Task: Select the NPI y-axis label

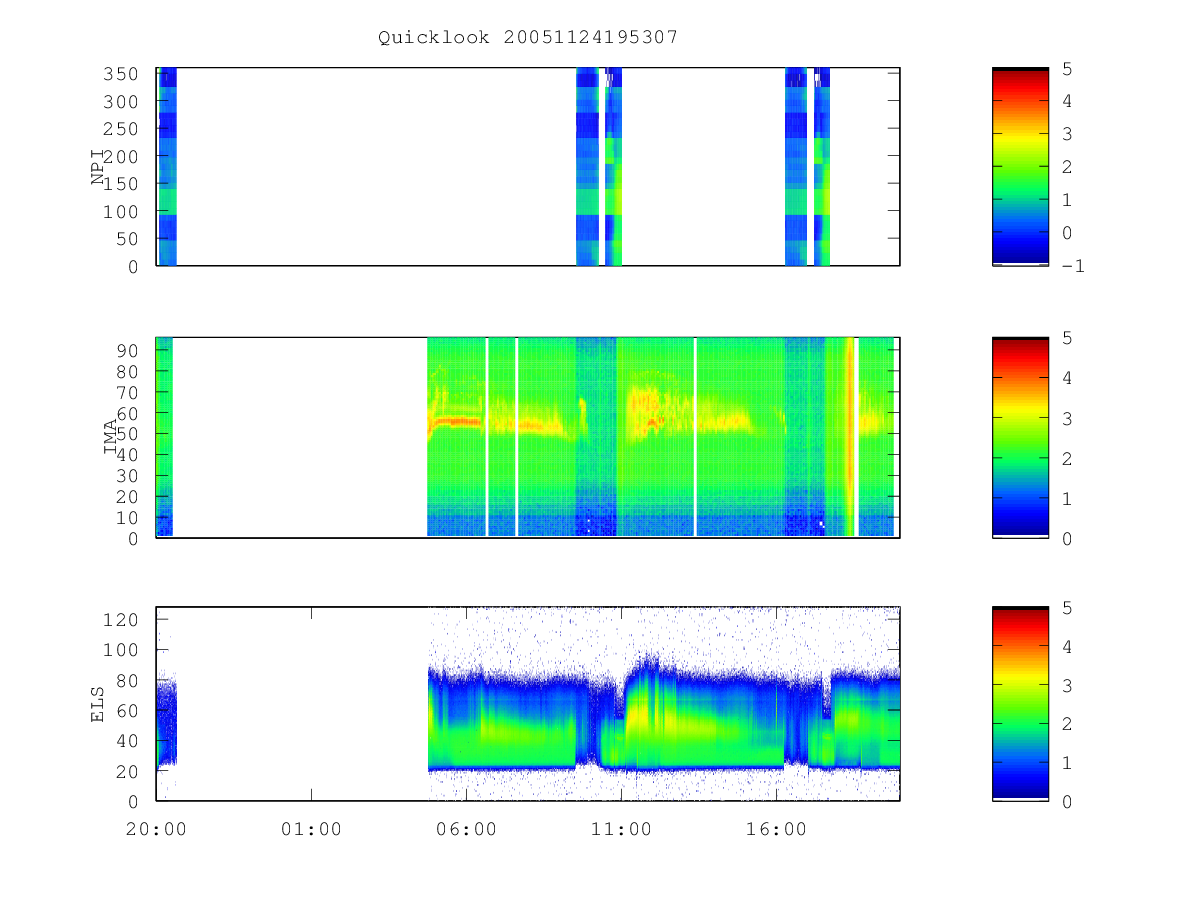Action: tap(99, 167)
